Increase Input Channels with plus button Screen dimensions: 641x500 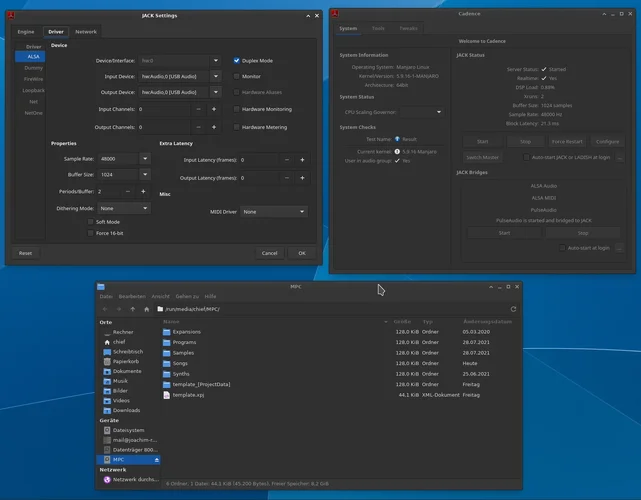[213, 109]
